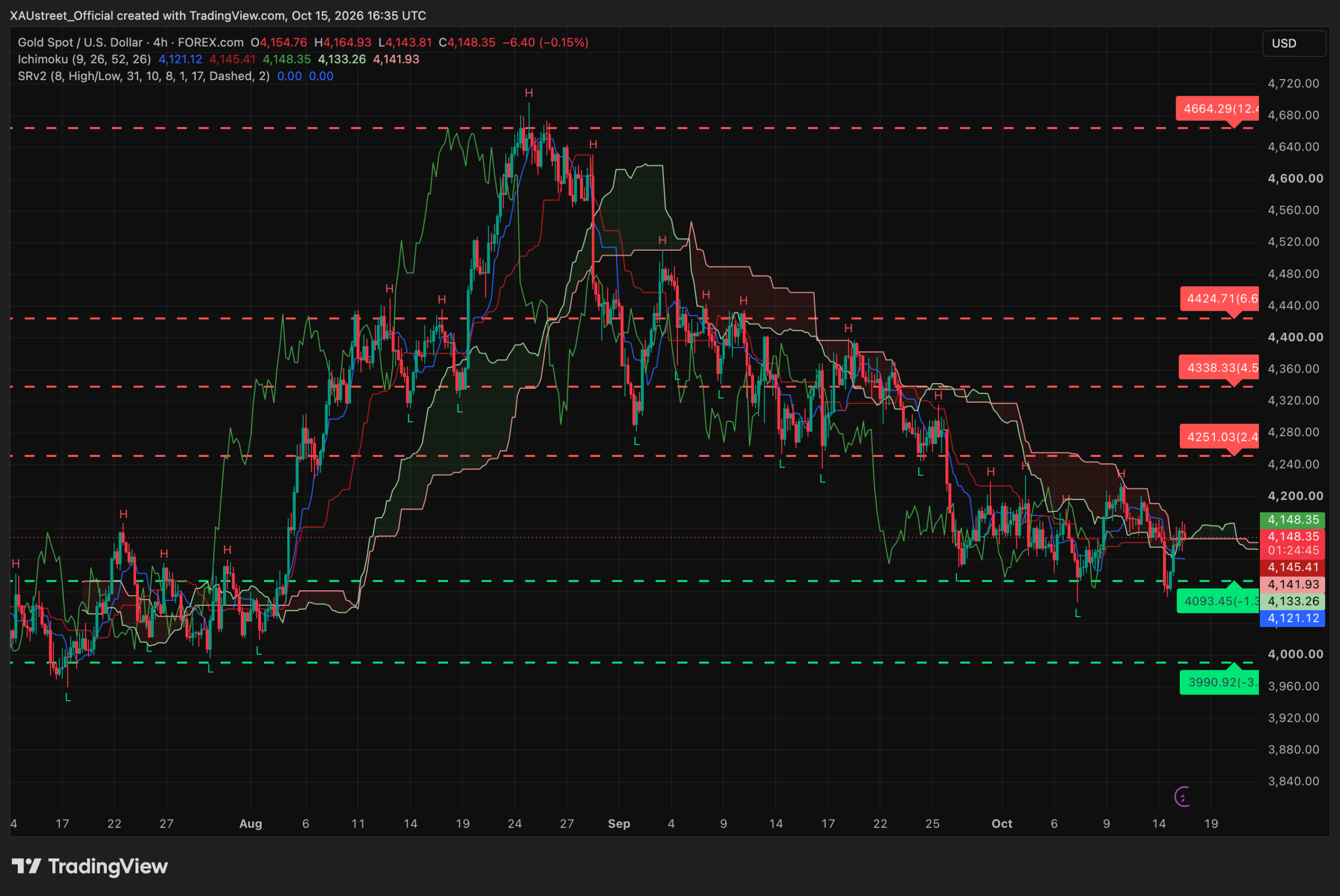The image size is (1340, 896).
Task: Click the XAUstreet_Official created with TradingView.com header
Action: [x=218, y=15]
